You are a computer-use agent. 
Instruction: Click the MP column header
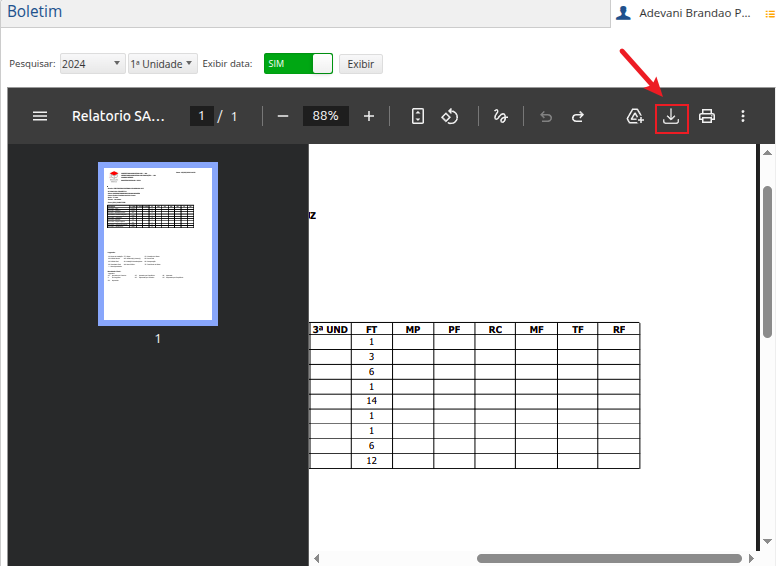click(413, 330)
